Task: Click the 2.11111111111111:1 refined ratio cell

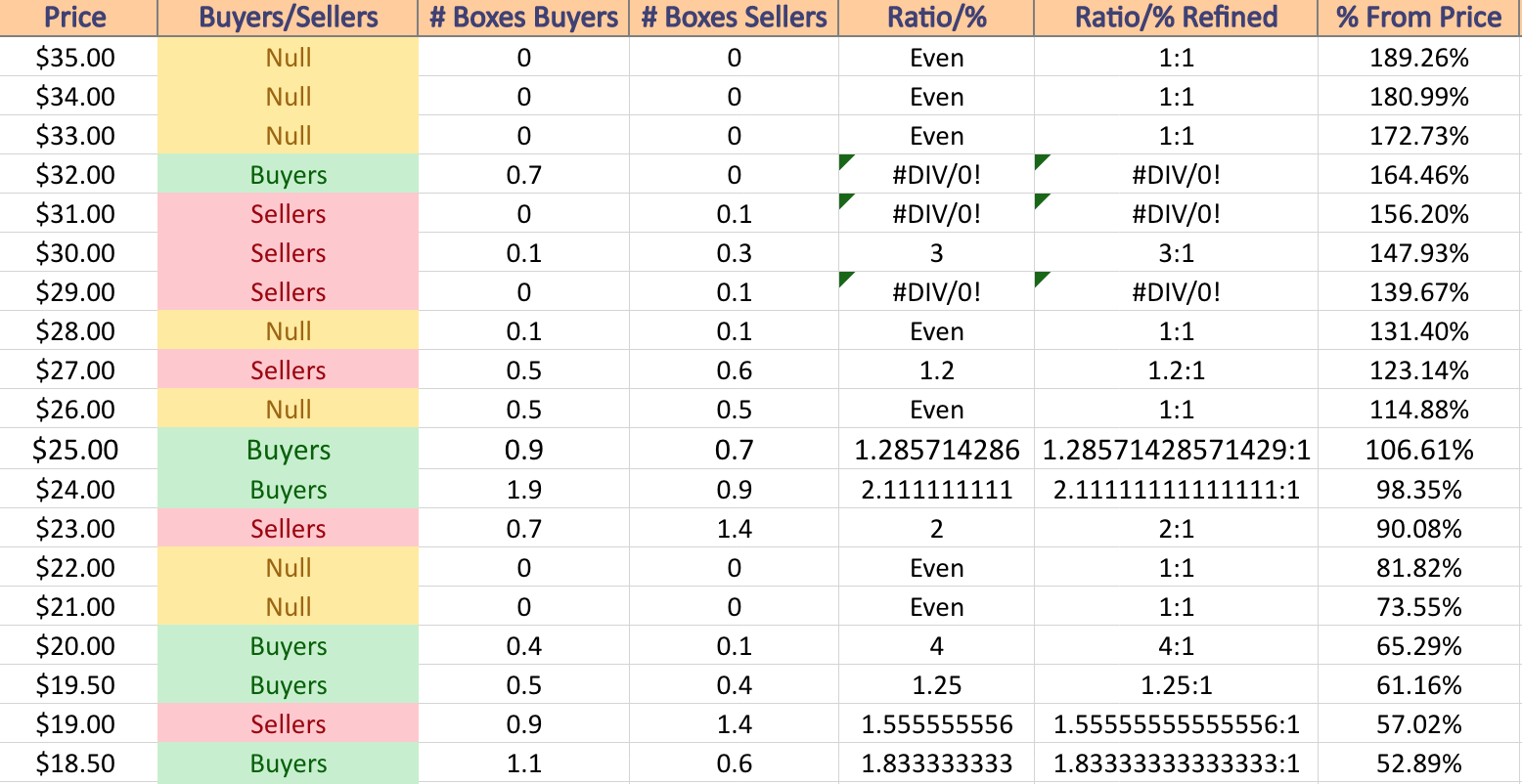Action: pos(1176,489)
